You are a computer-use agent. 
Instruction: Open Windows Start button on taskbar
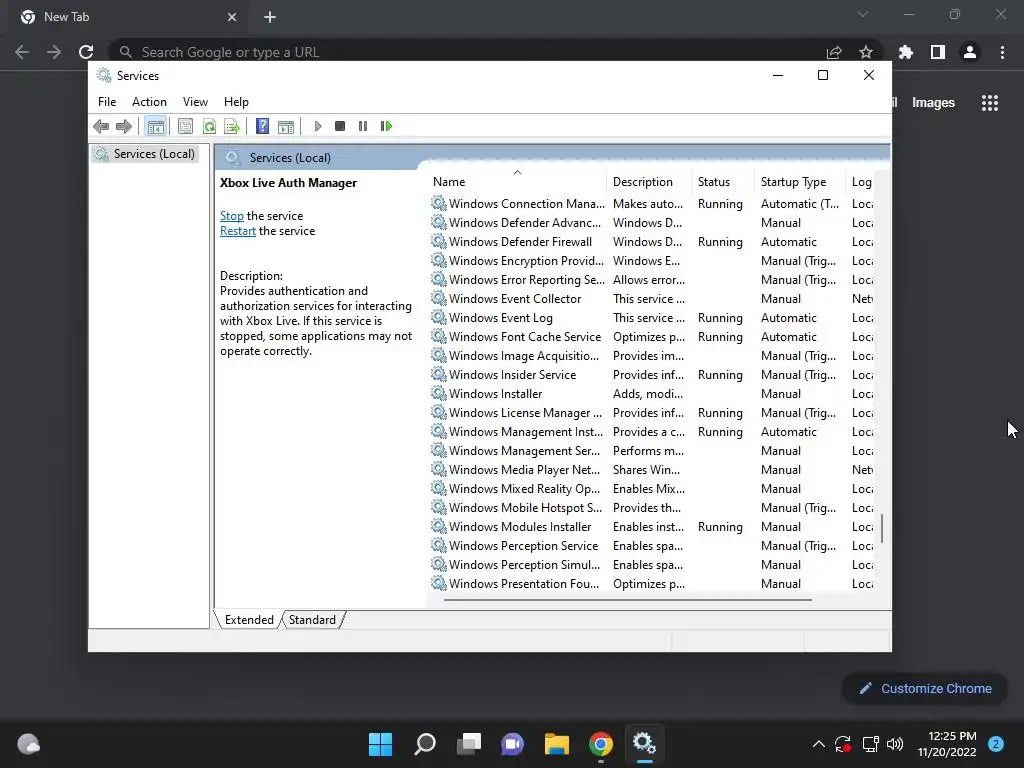380,744
